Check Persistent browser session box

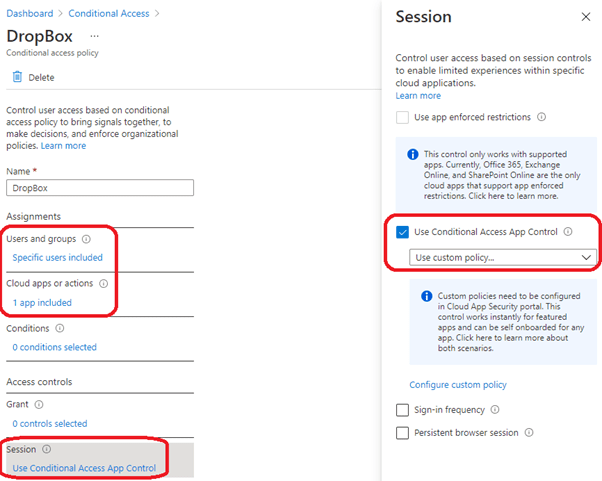403,433
